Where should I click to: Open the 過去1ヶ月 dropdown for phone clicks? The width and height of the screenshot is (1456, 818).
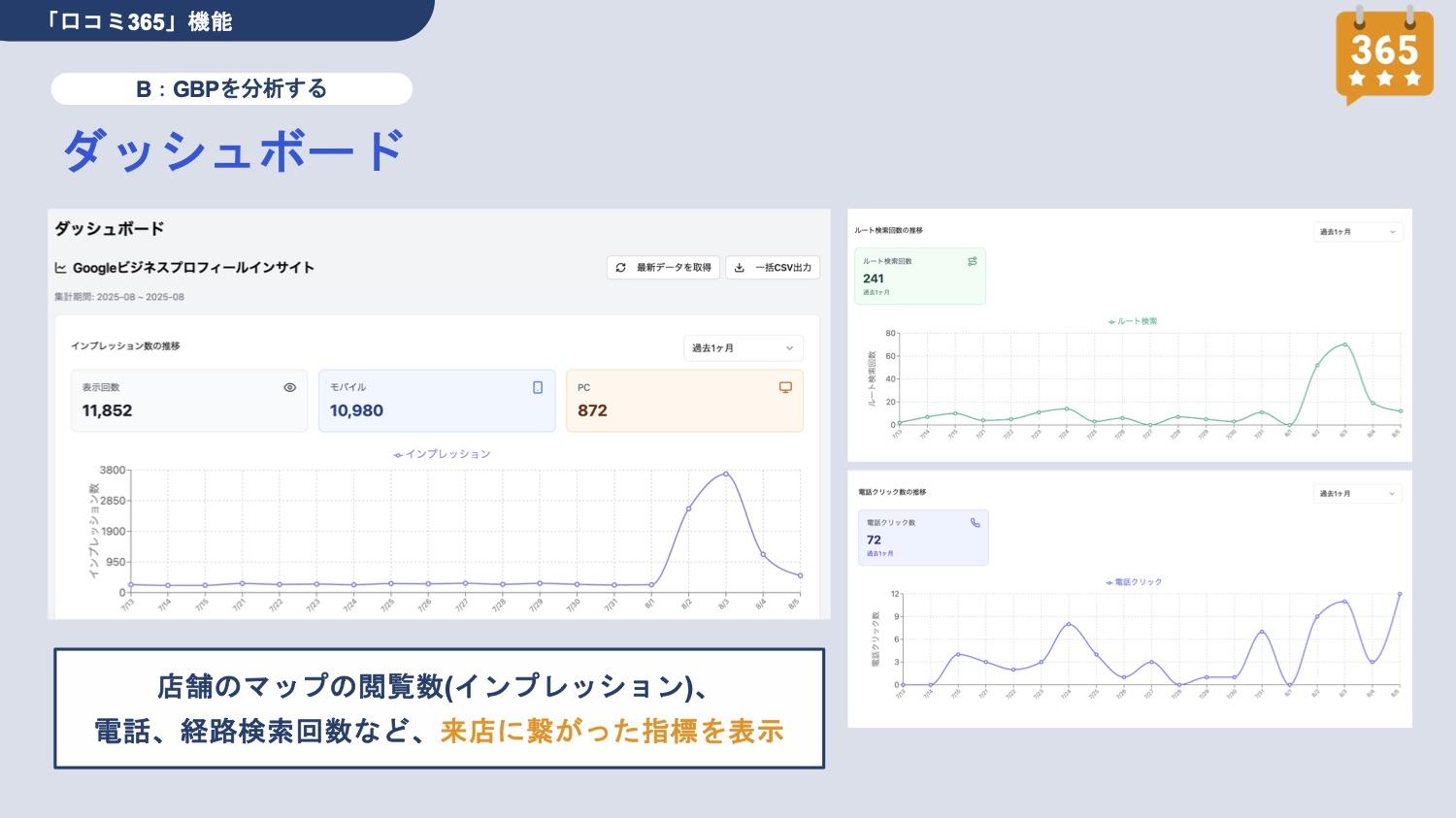[1357, 494]
